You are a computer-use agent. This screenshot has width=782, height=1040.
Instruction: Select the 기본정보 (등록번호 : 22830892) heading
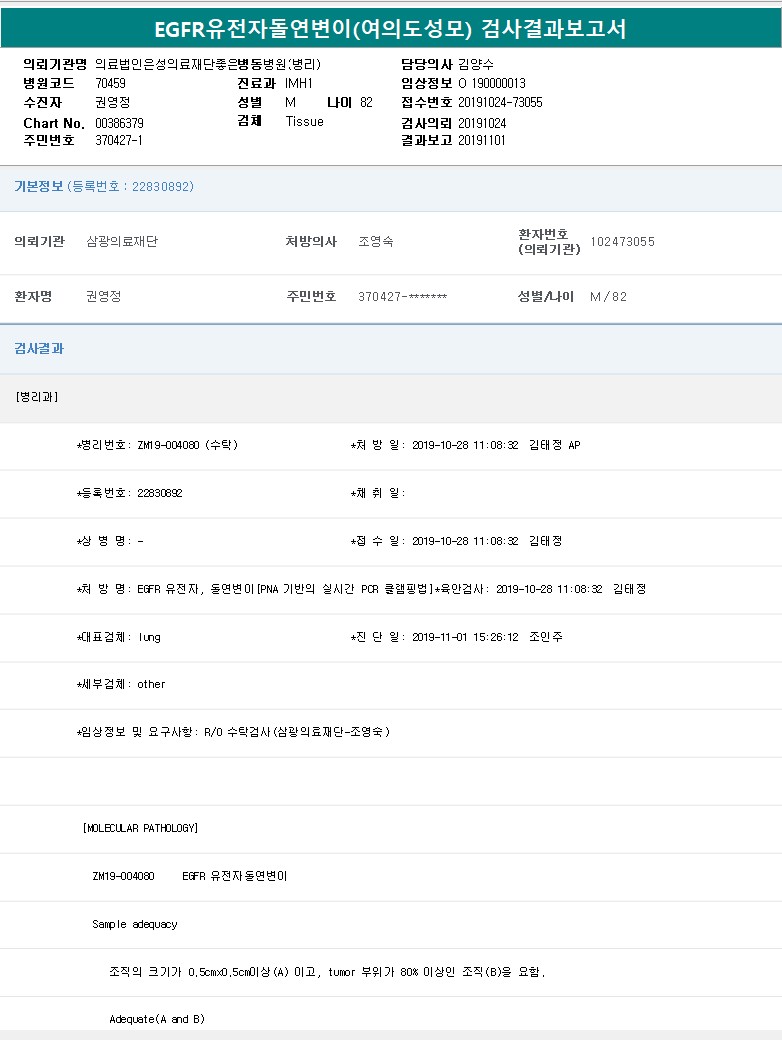(x=104, y=186)
